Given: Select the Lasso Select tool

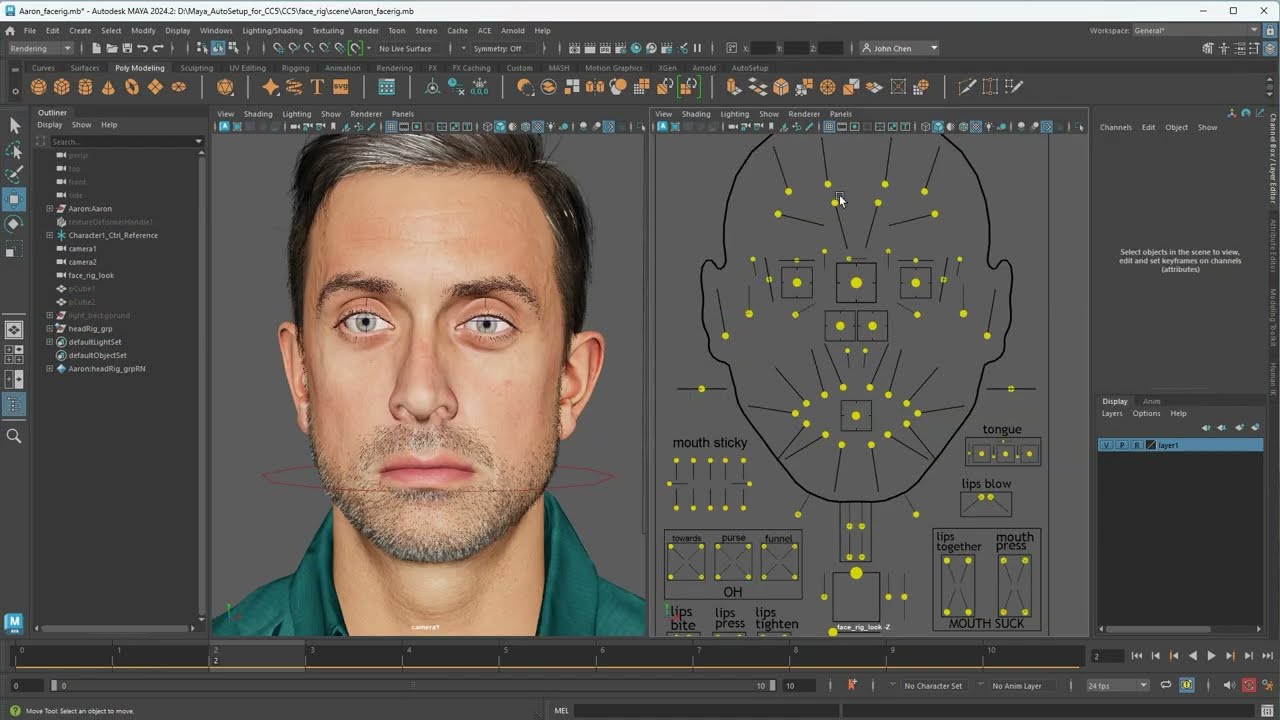Looking at the screenshot, I should (14, 150).
